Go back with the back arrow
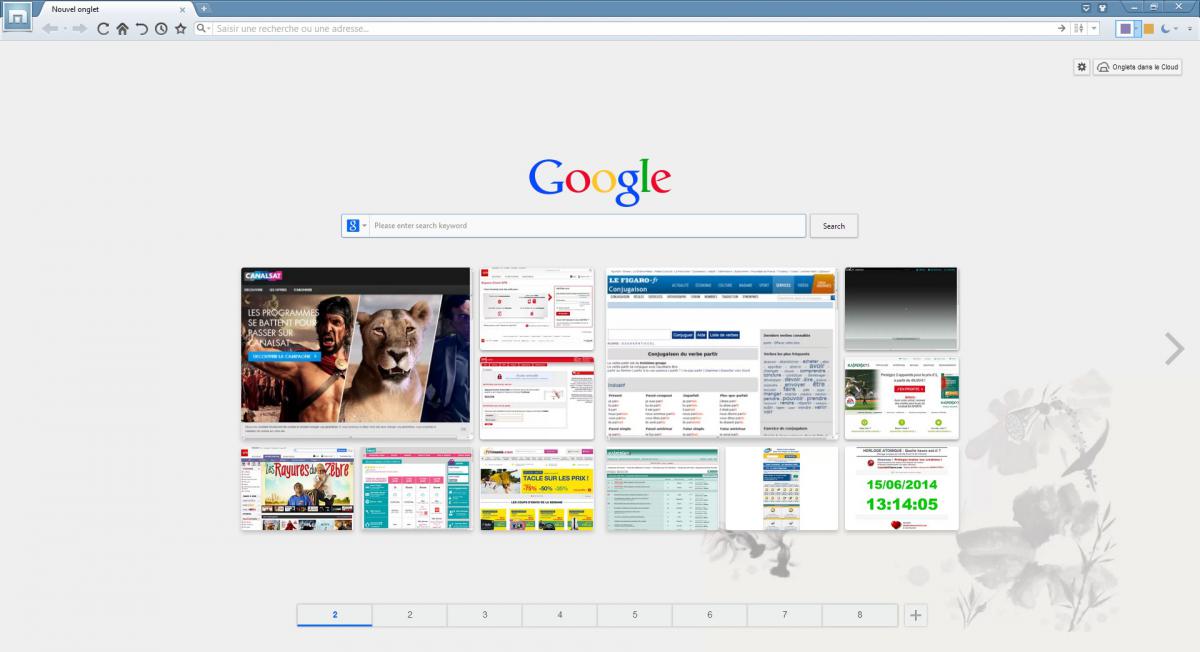Screen dimensions: 1200x652 click(x=50, y=29)
